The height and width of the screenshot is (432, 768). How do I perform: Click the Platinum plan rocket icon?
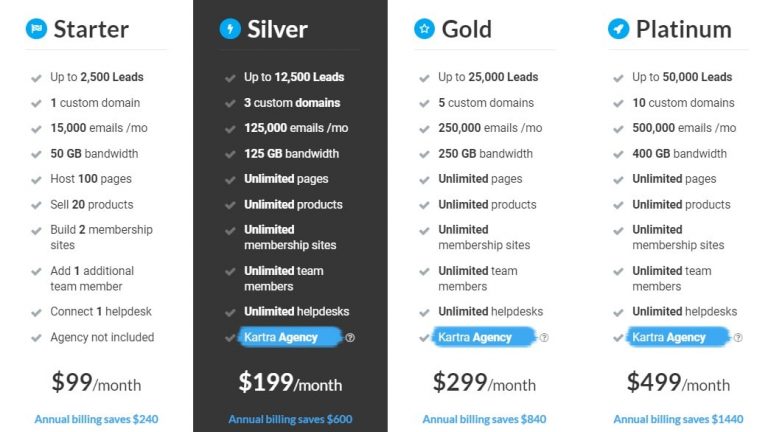pos(618,29)
